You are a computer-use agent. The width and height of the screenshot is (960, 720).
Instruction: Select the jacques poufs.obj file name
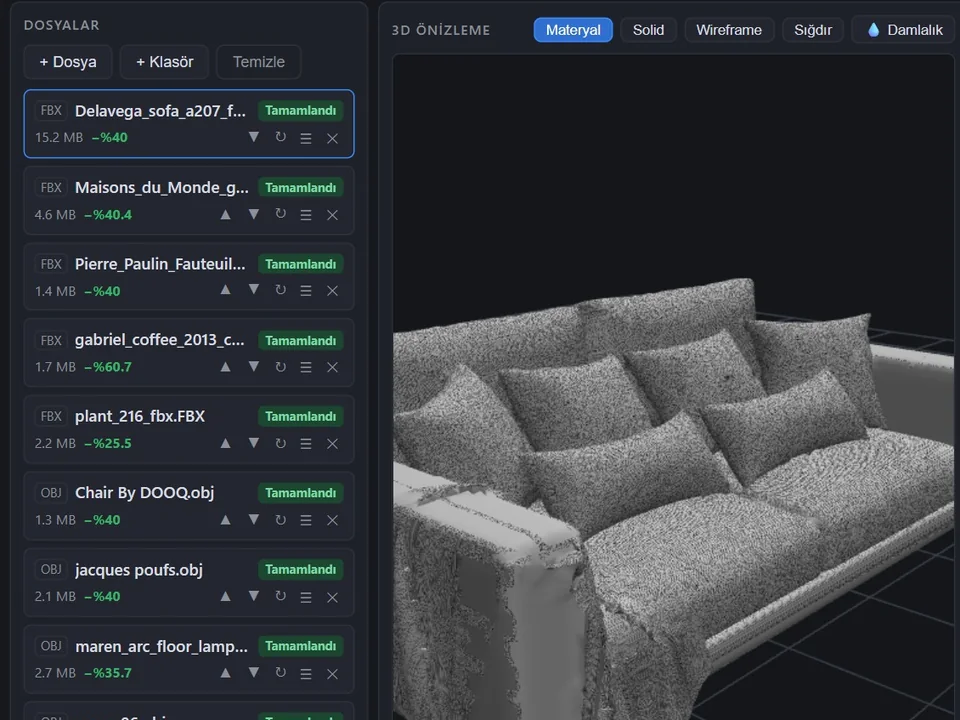click(139, 570)
